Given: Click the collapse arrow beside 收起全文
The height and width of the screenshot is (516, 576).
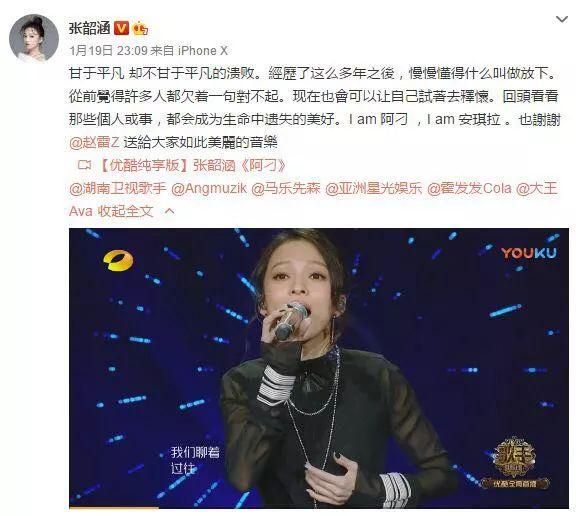Looking at the screenshot, I should [169, 211].
